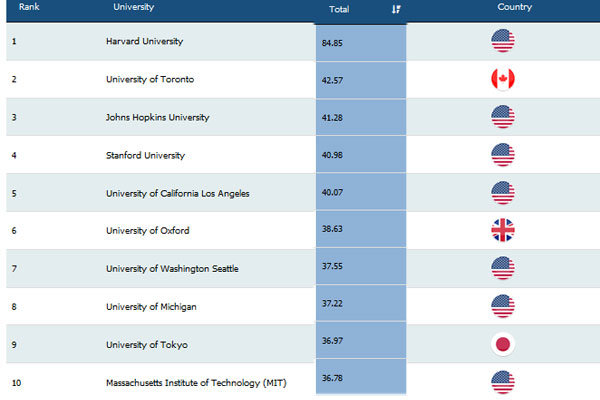Open the University of Toronto entry
This screenshot has height=400, width=600.
(150, 79)
